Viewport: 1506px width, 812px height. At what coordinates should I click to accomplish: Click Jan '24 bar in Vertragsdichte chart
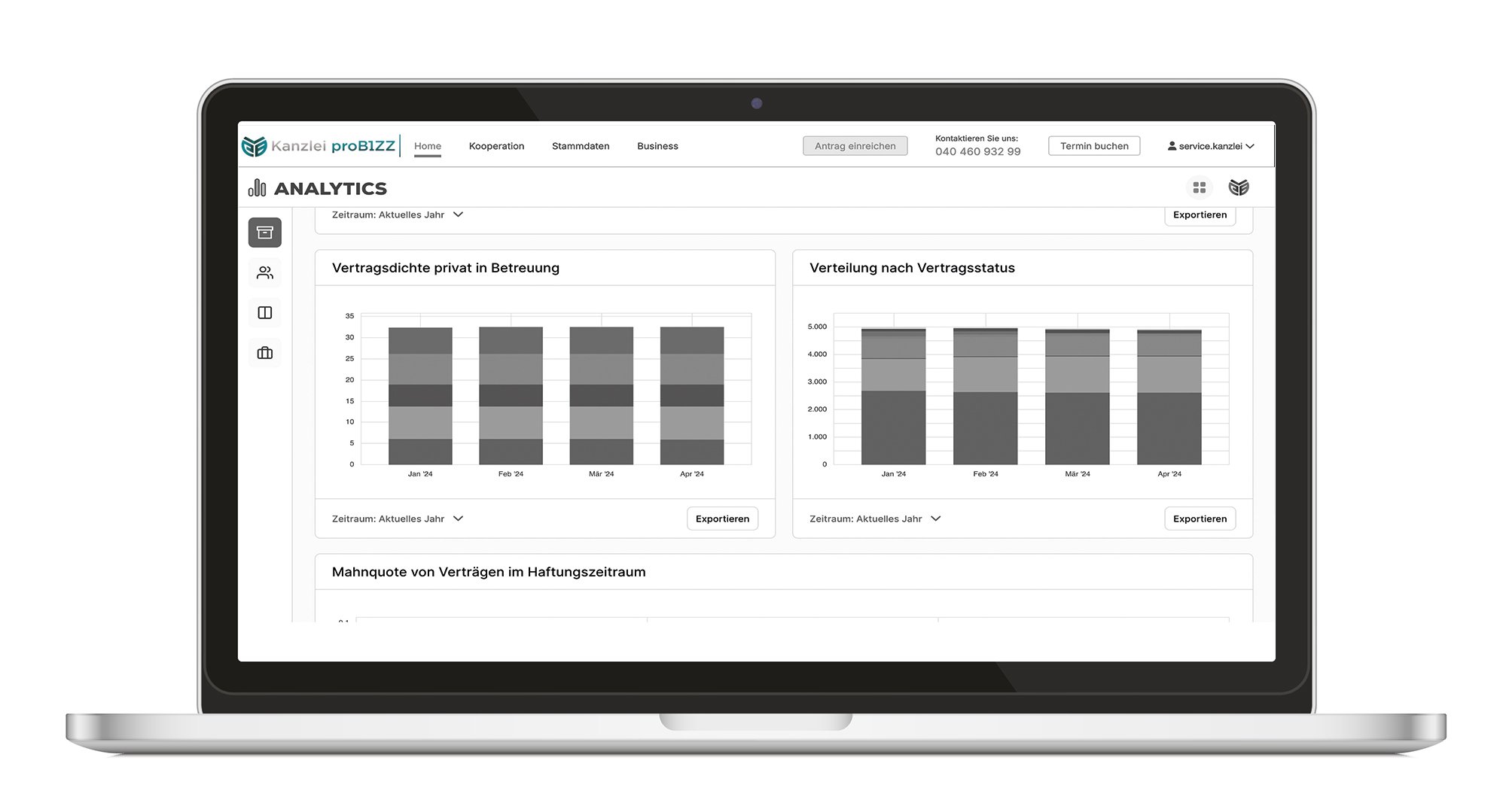420,396
